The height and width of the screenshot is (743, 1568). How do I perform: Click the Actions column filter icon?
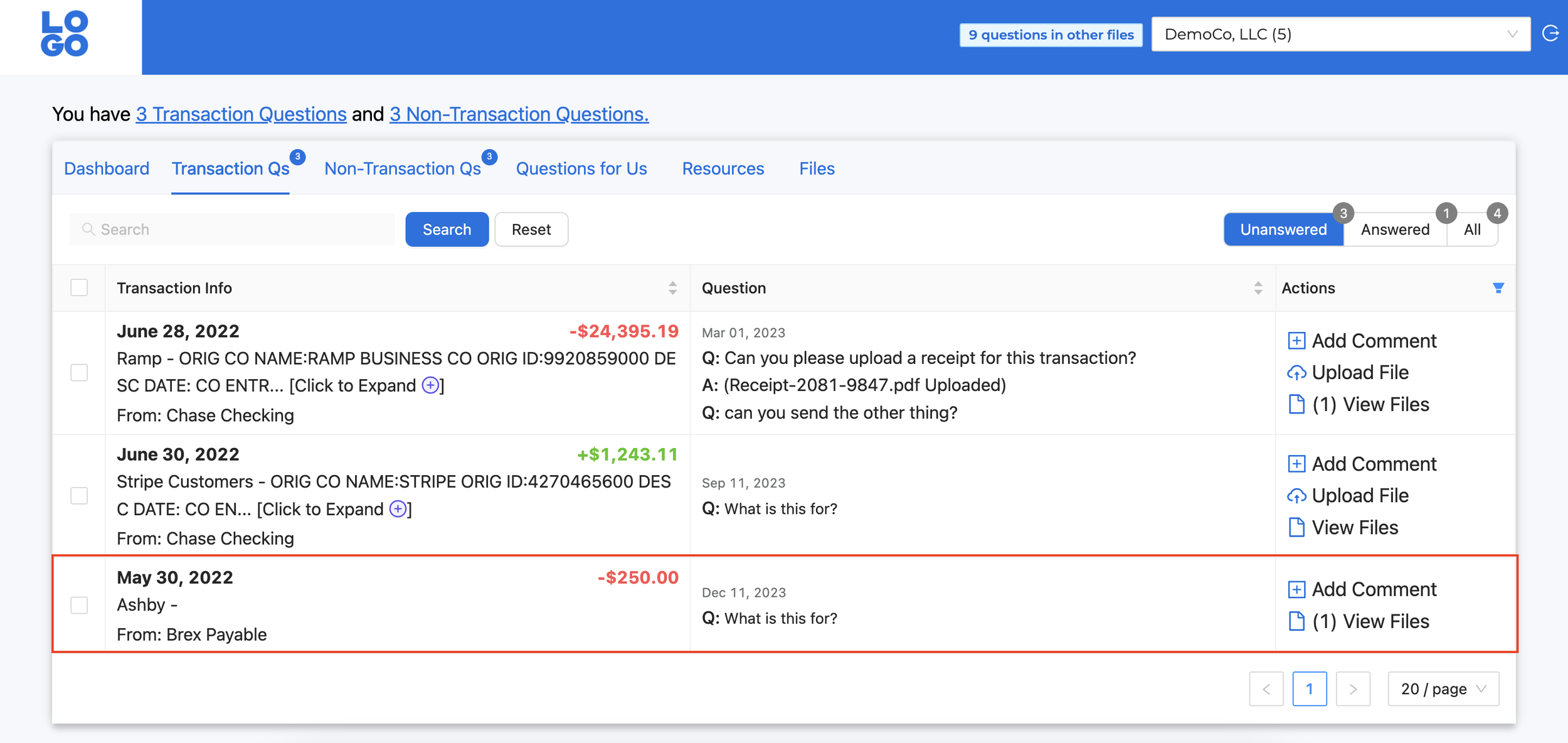click(1498, 288)
